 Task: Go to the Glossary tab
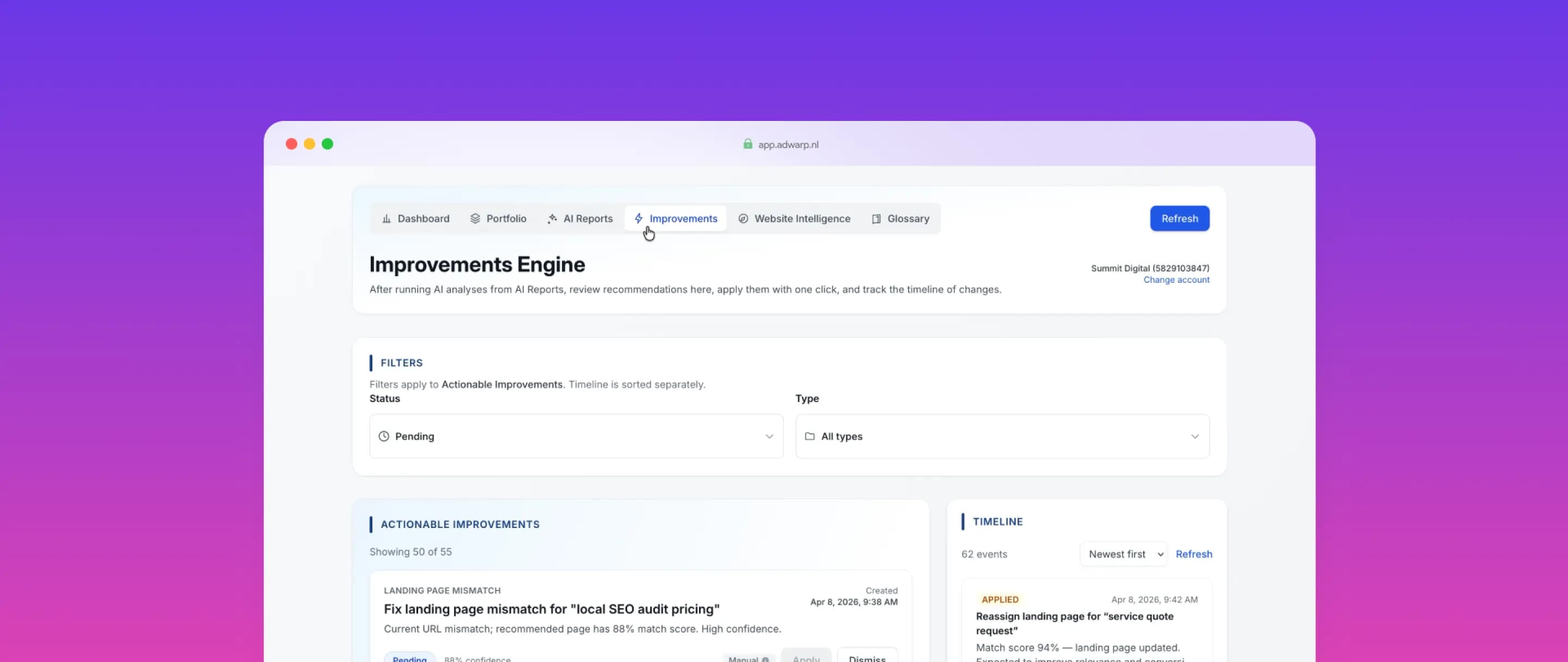click(x=908, y=218)
